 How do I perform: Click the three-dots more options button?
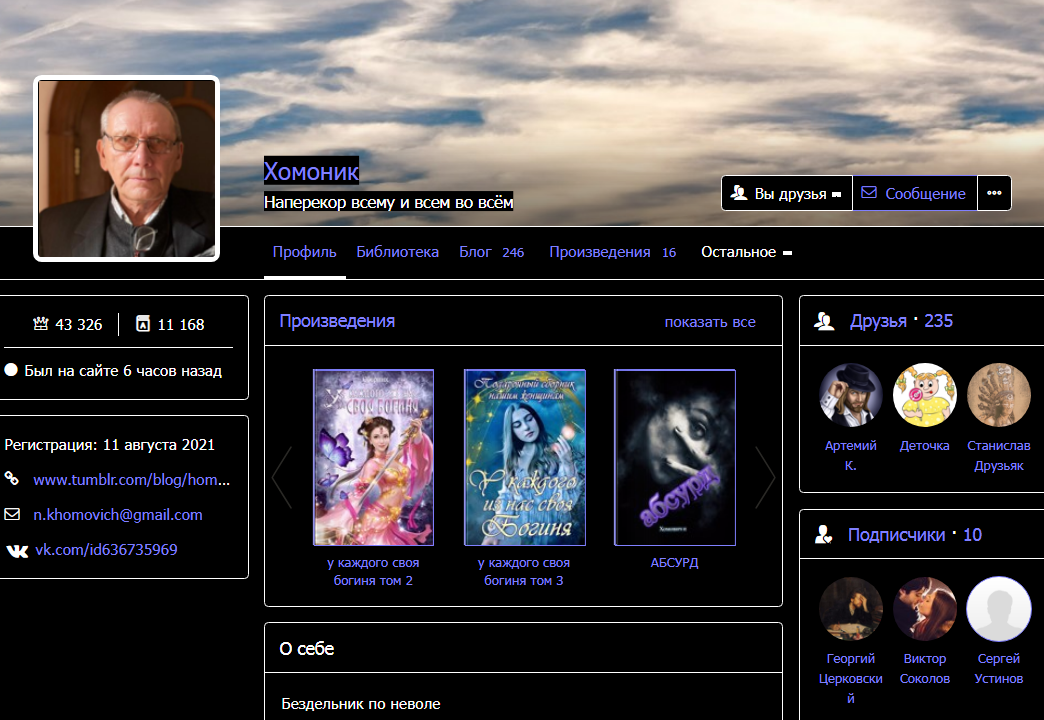[993, 194]
